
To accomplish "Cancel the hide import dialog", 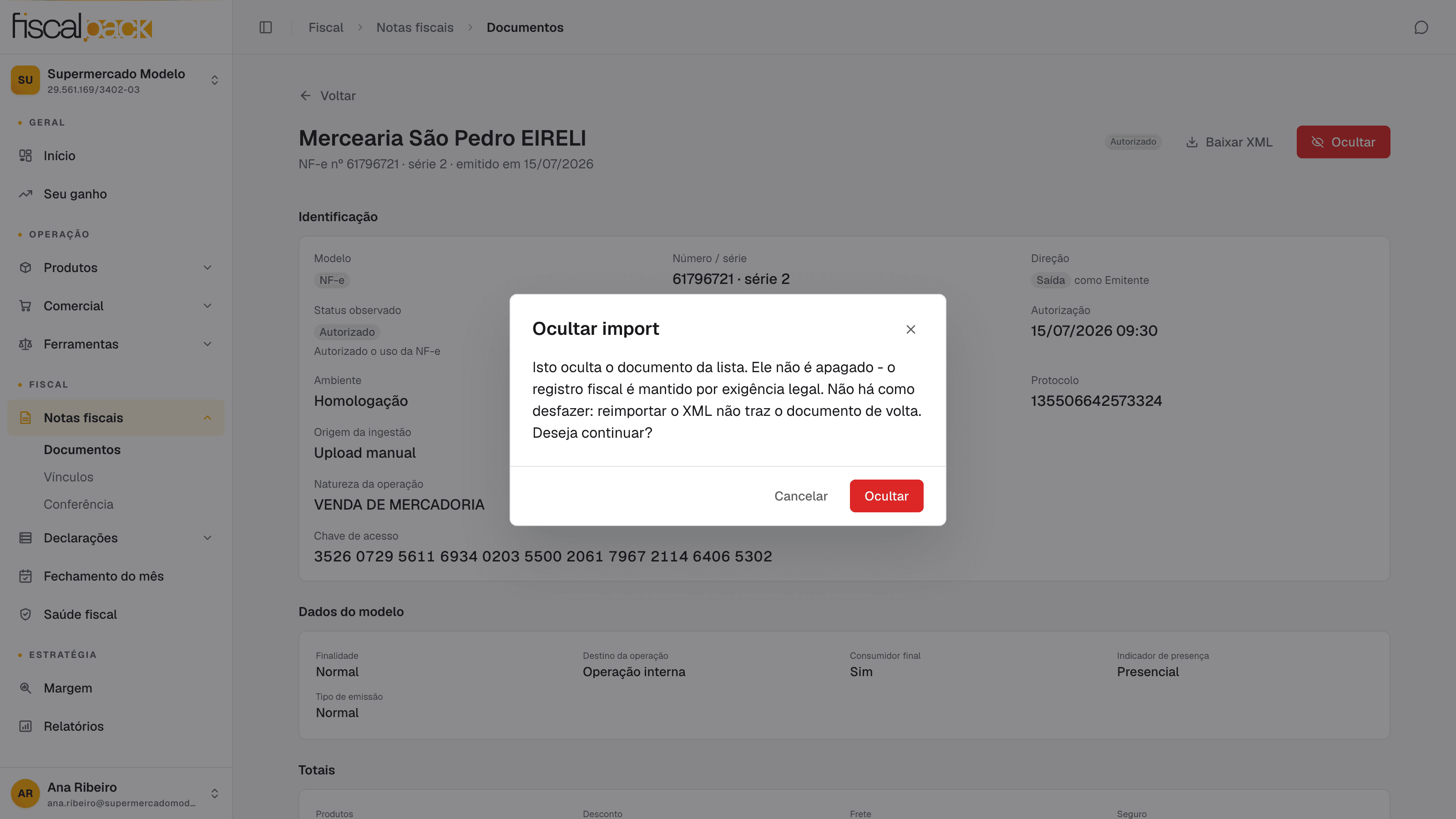I will tap(800, 495).
